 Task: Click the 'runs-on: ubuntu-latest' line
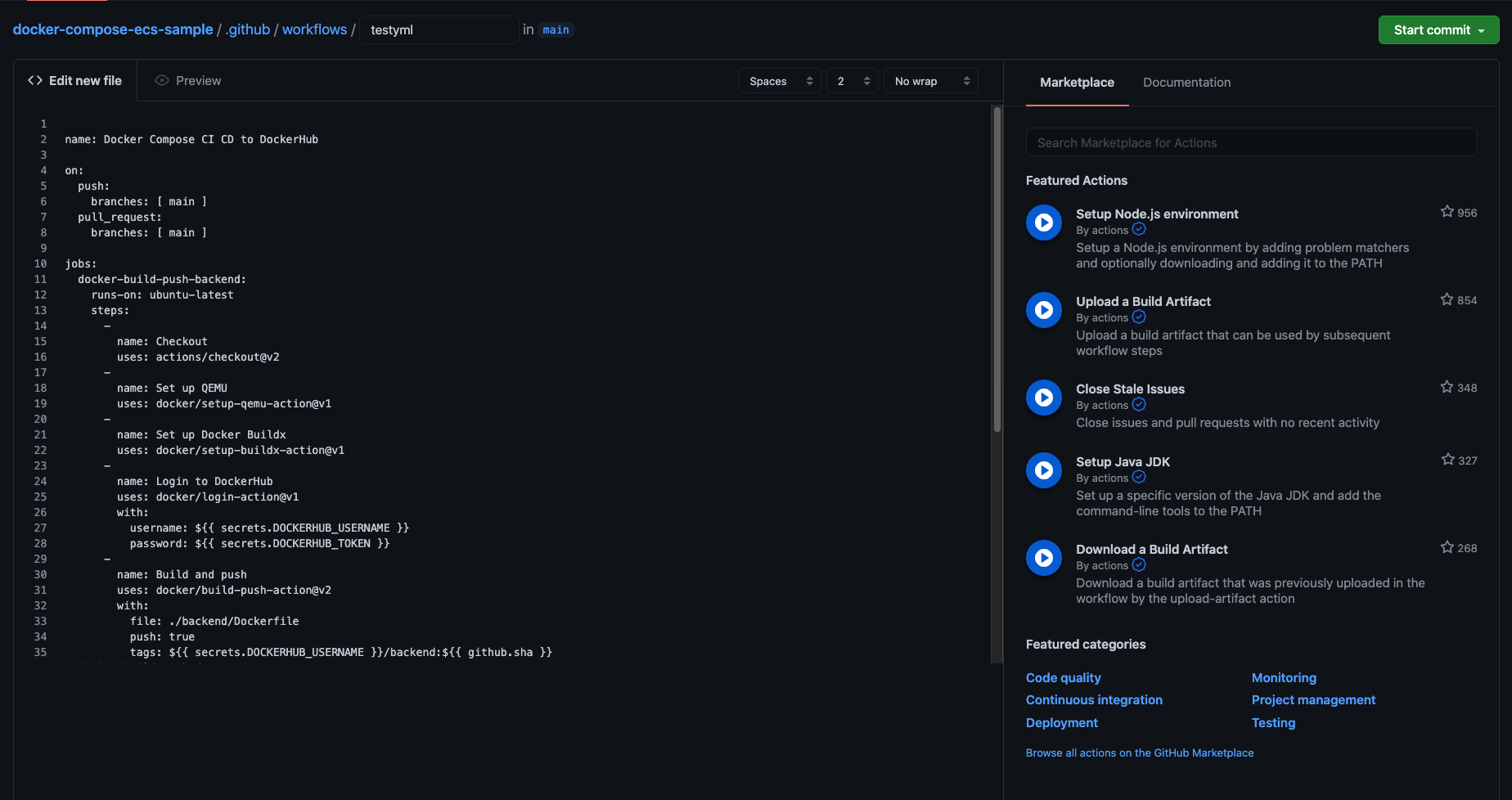coord(162,294)
